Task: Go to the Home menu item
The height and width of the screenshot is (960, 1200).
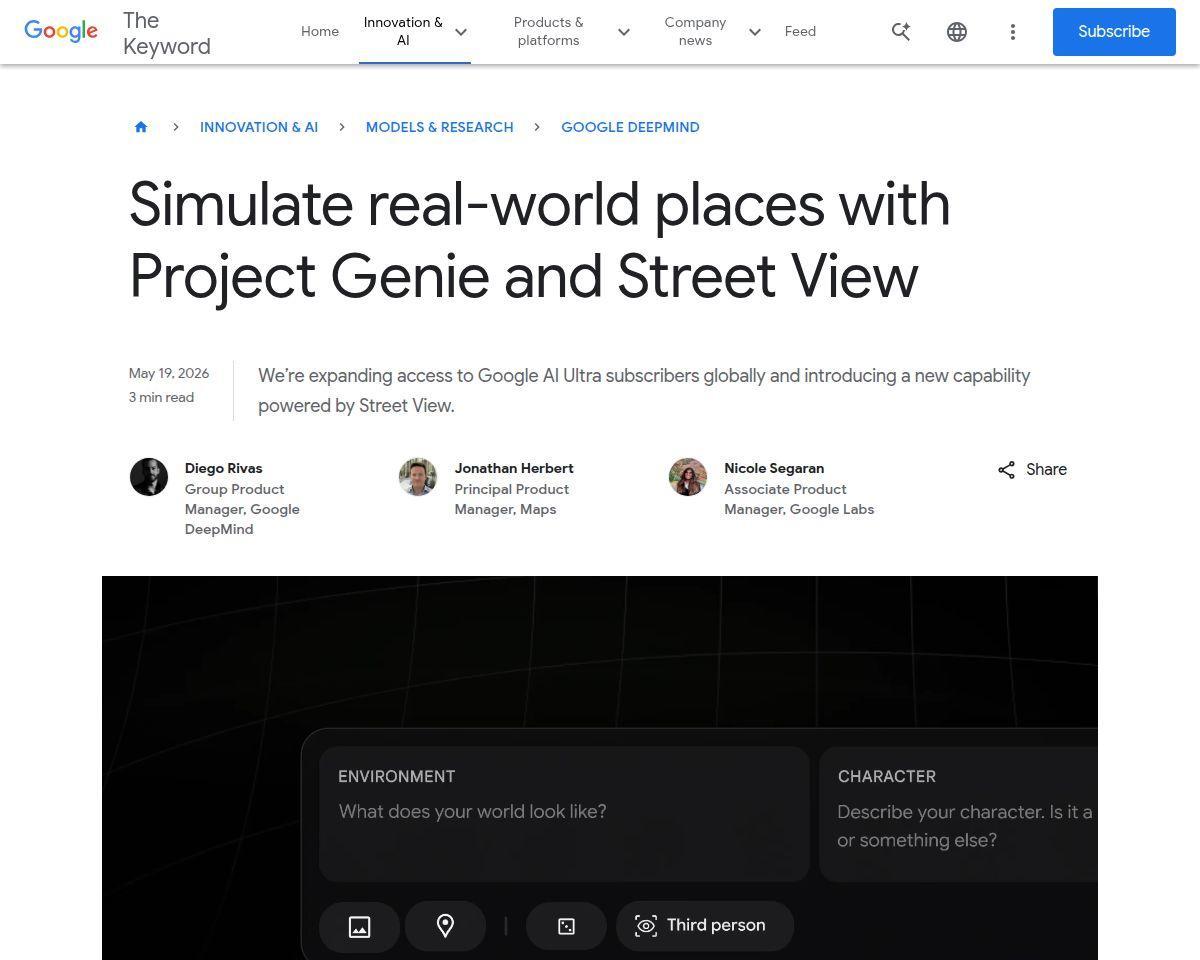Action: click(x=320, y=31)
